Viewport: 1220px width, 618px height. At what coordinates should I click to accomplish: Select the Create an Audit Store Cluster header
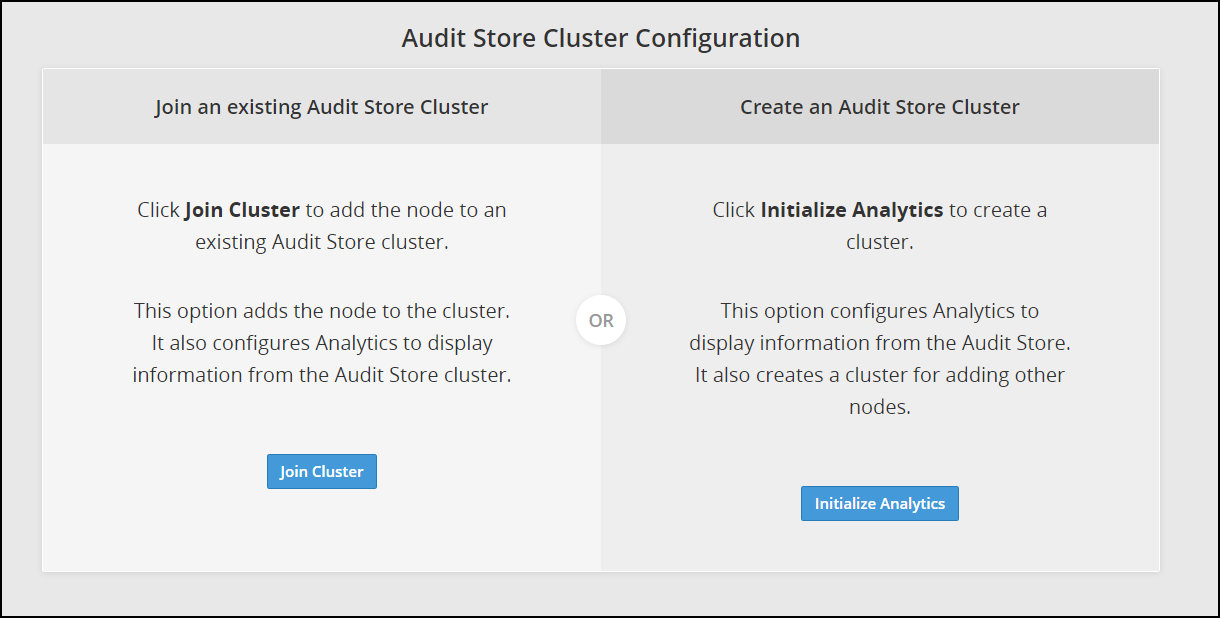tap(879, 107)
